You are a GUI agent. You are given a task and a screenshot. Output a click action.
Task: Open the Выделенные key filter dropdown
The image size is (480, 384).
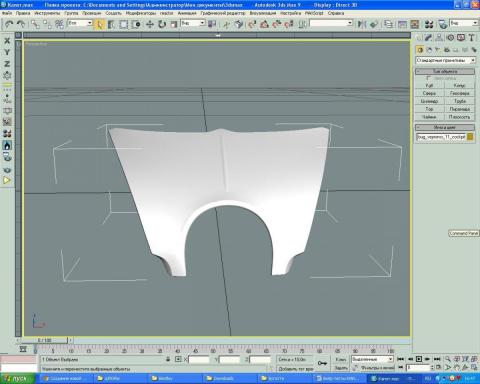click(372, 359)
